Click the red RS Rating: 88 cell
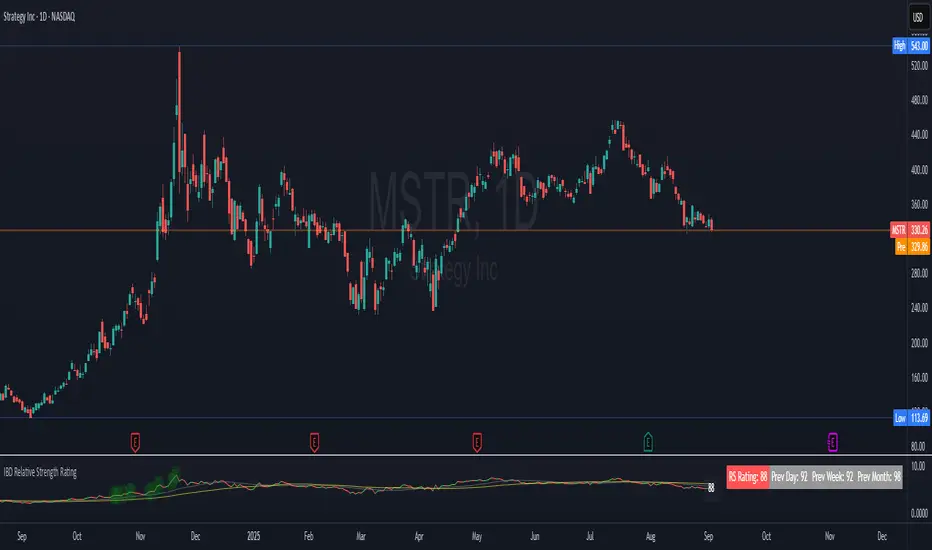Viewport: 932px width, 550px height. [x=748, y=477]
